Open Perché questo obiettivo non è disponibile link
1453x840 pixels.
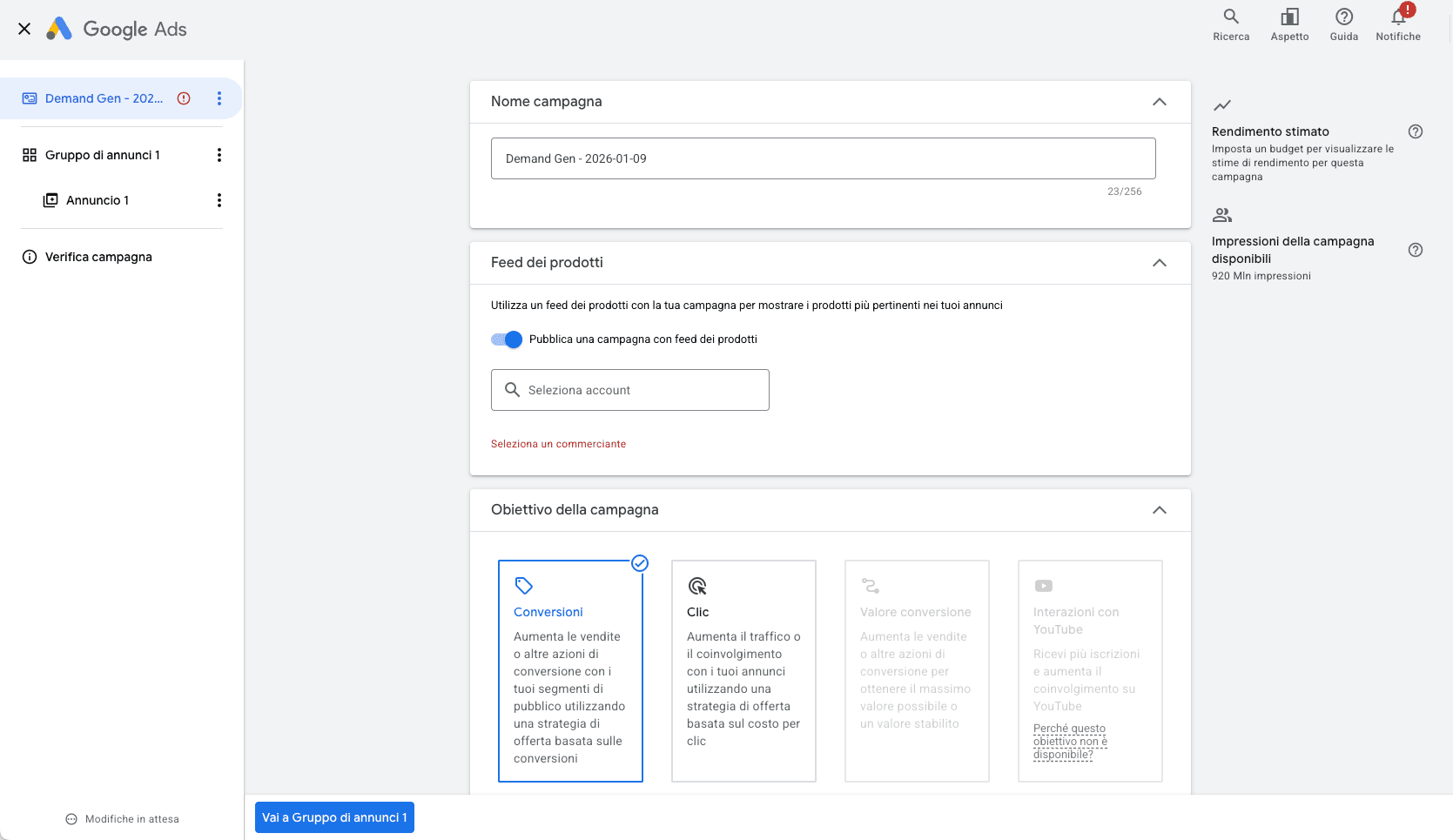[x=1070, y=742]
